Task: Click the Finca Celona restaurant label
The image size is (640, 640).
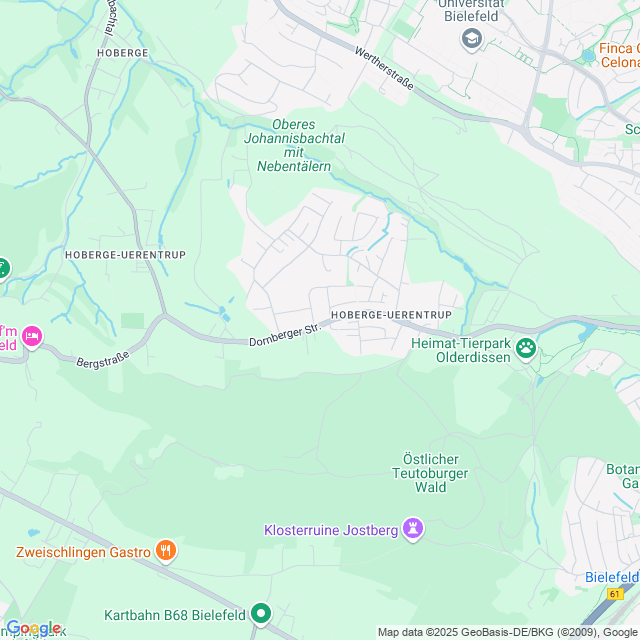Action: (x=619, y=55)
